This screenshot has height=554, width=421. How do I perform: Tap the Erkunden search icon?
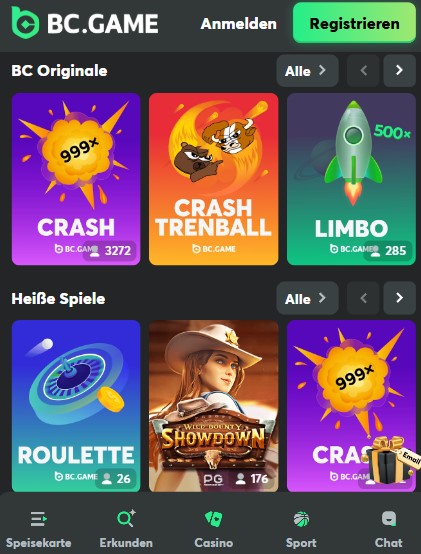coord(126,518)
